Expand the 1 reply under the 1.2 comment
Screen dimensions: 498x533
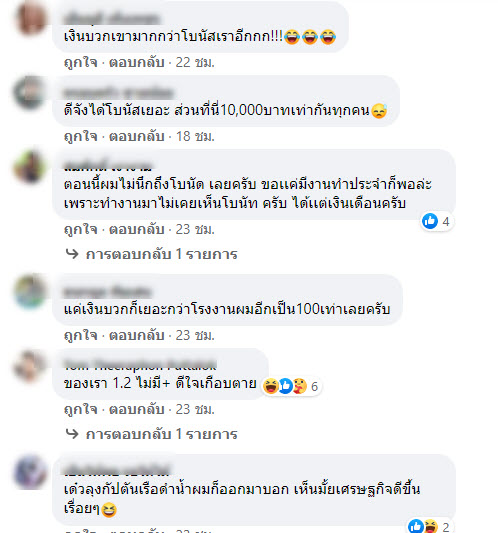tap(161, 434)
